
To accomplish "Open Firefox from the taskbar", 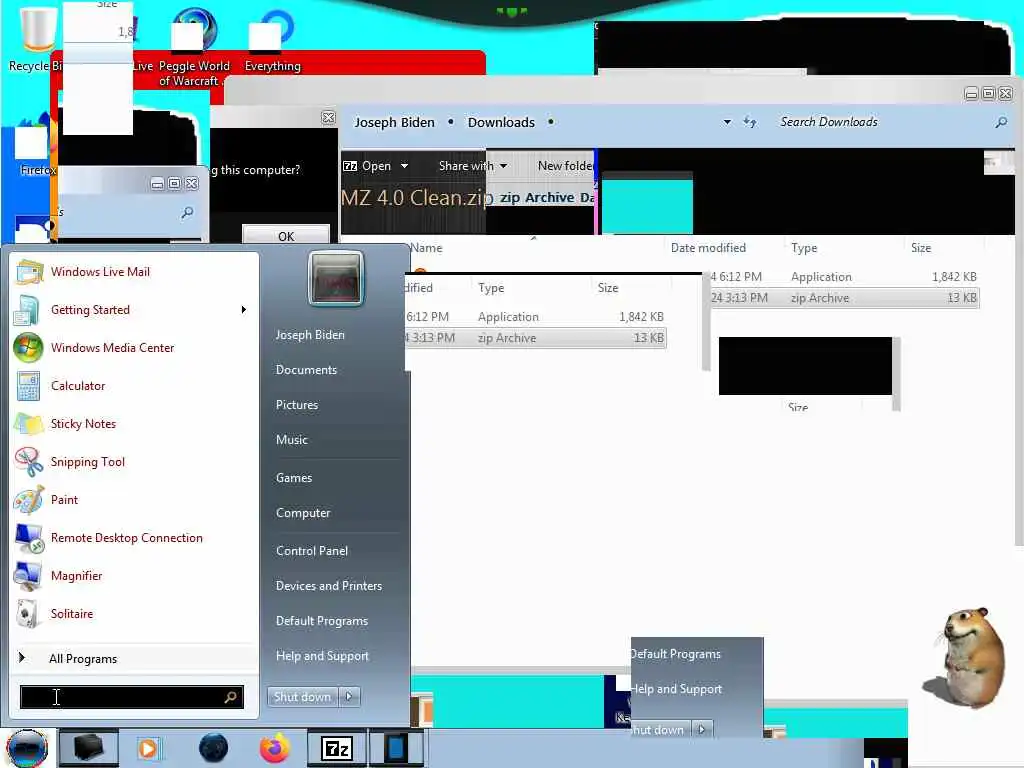I will (x=275, y=748).
